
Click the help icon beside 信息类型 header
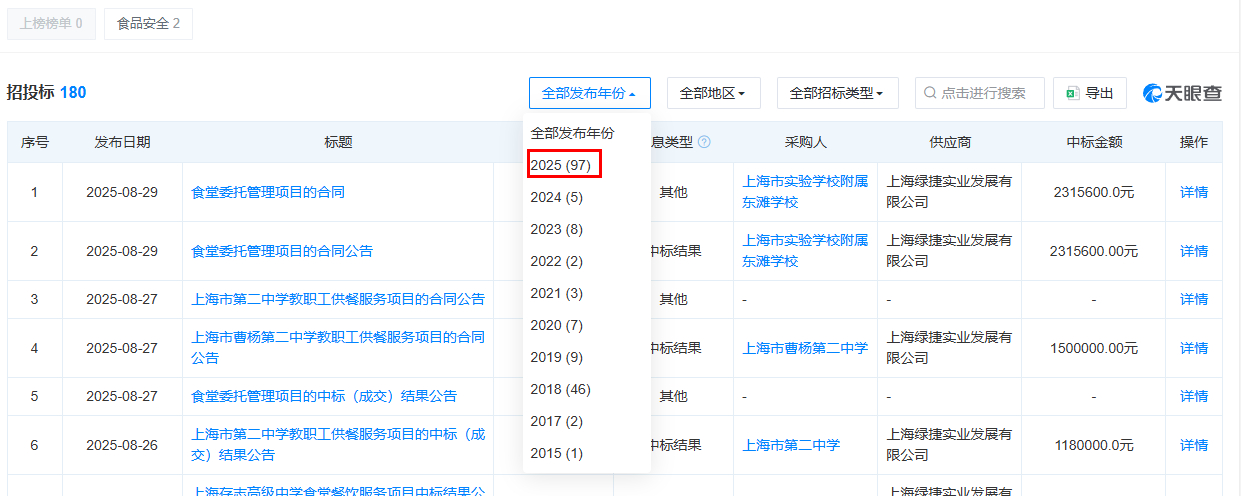coord(704,143)
